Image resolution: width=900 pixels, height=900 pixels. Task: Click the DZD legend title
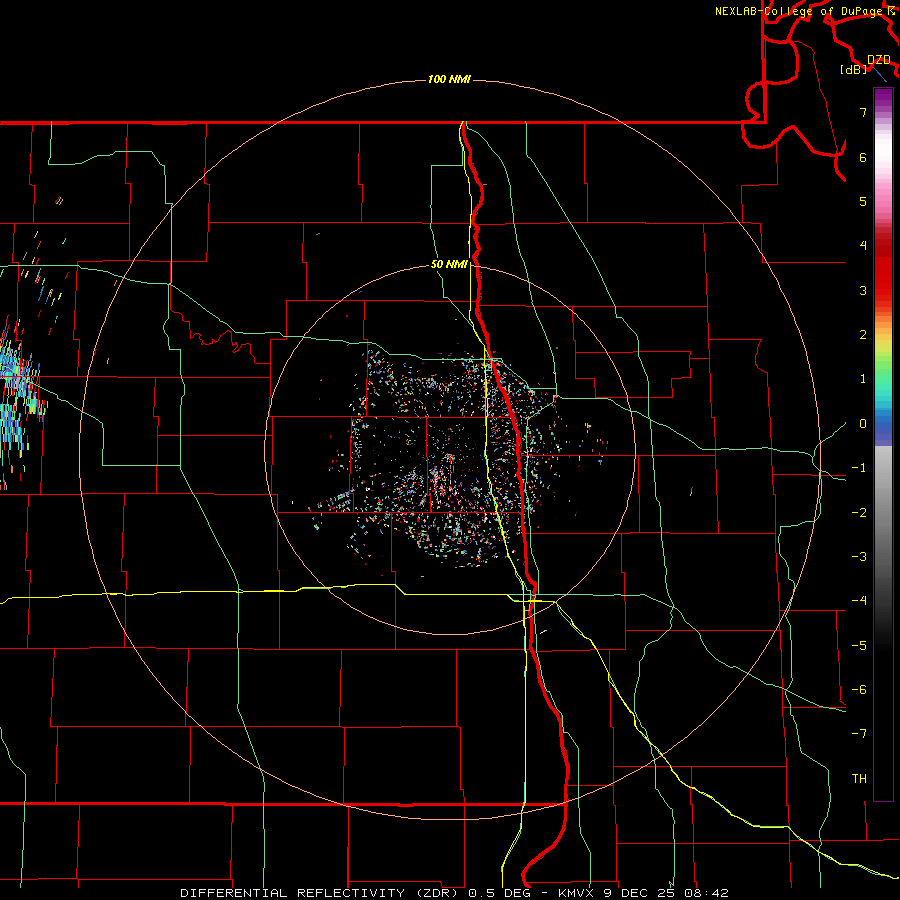click(878, 60)
